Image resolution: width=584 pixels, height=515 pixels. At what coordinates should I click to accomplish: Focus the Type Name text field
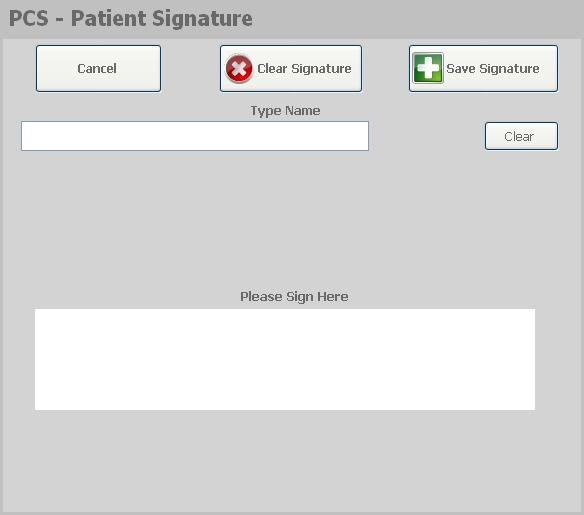pyautogui.click(x=195, y=136)
